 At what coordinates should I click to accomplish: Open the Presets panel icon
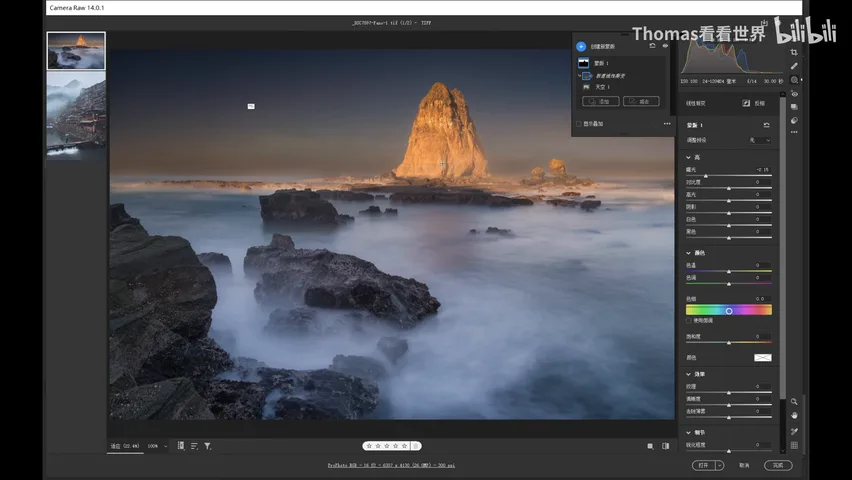tap(794, 120)
